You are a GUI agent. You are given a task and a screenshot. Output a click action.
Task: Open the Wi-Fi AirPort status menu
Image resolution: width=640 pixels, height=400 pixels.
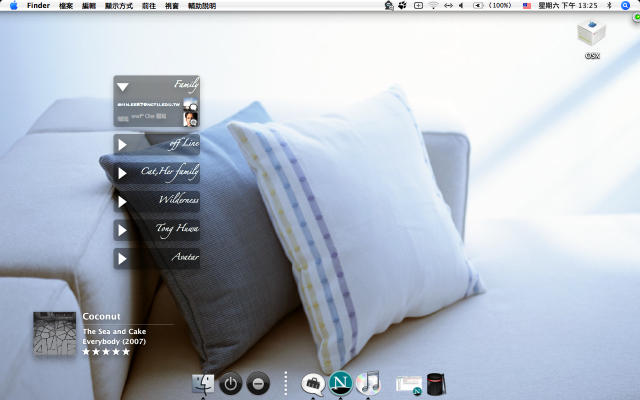pyautogui.click(x=433, y=6)
